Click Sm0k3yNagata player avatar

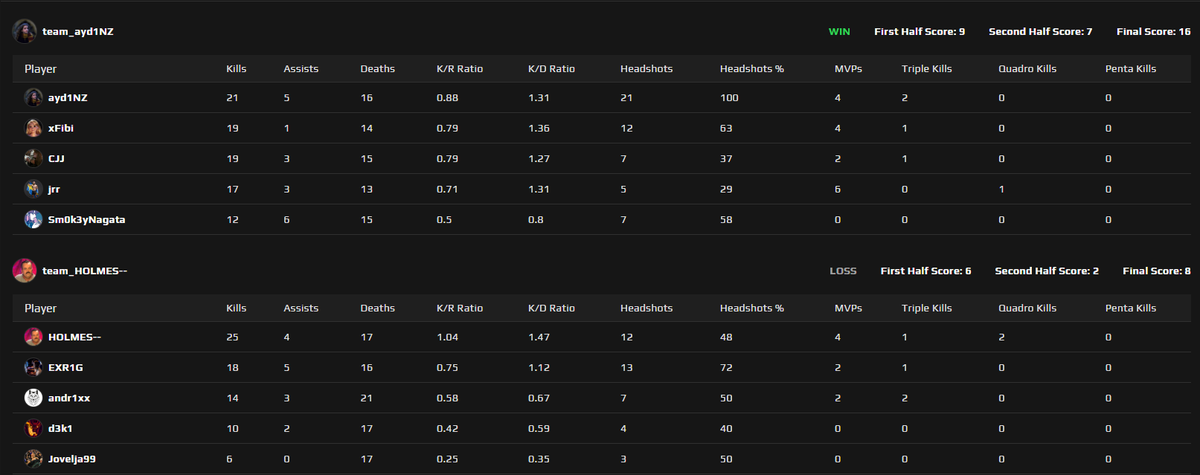pos(34,219)
